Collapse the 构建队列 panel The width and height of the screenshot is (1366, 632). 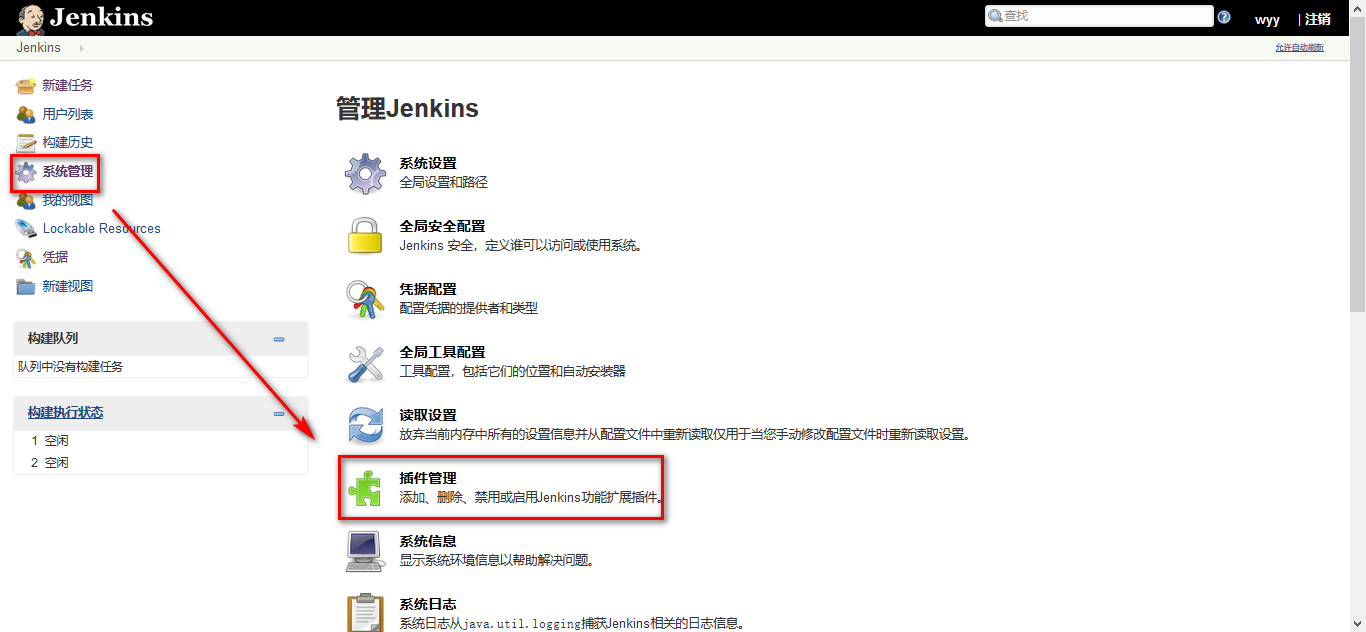279,339
